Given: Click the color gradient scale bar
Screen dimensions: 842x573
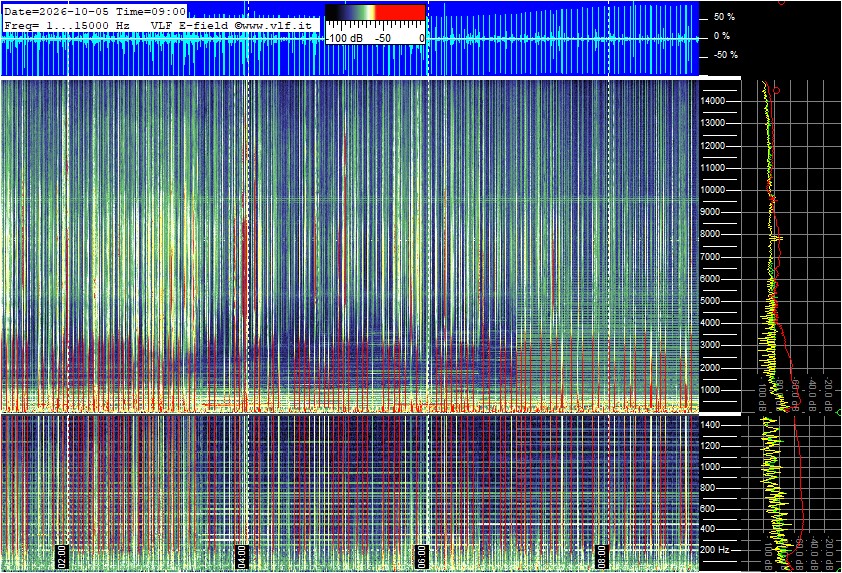Looking at the screenshot, I should 375,12.
